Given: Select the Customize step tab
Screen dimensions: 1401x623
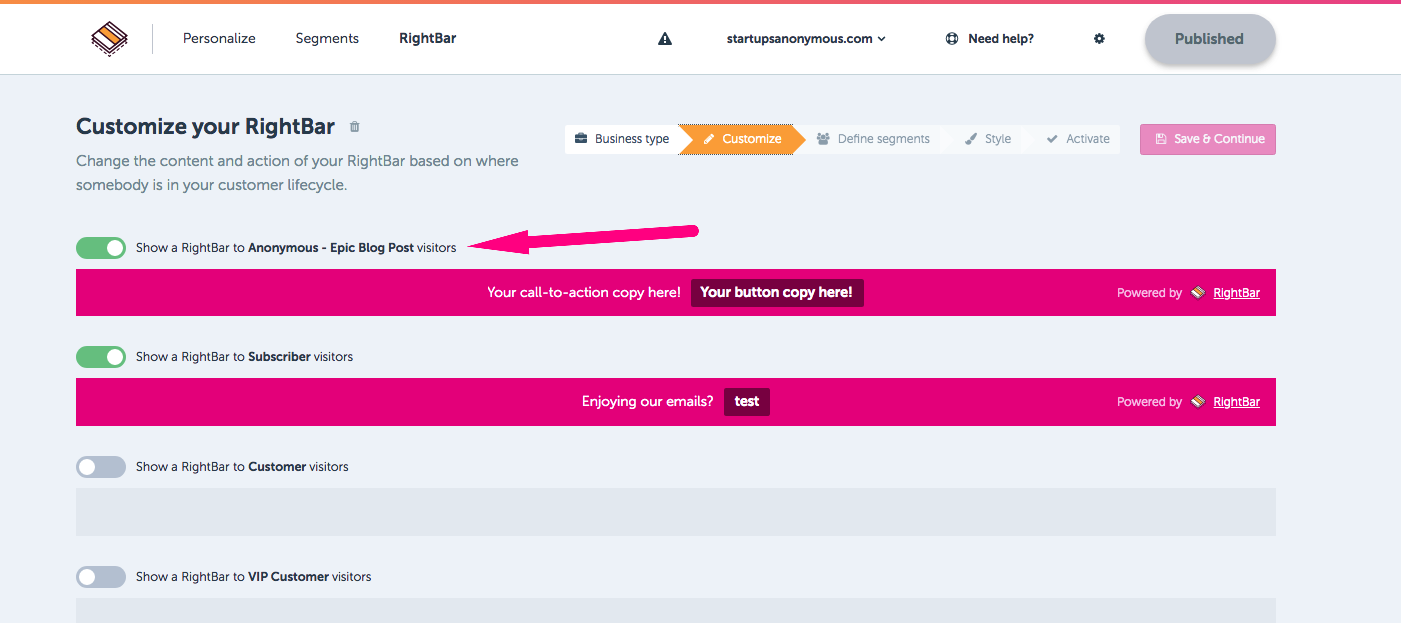Looking at the screenshot, I should point(742,139).
